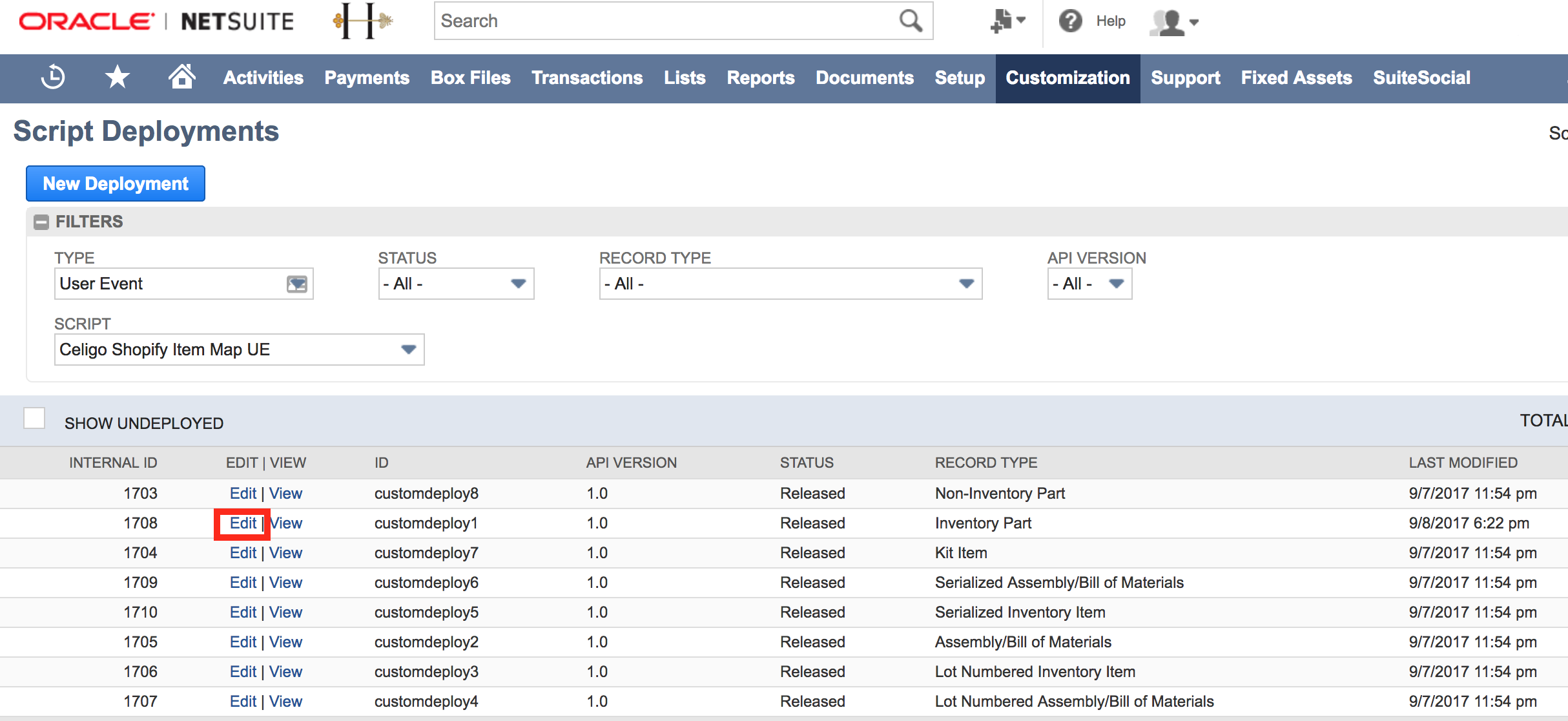Edit deployment customdeploy3

pyautogui.click(x=243, y=672)
